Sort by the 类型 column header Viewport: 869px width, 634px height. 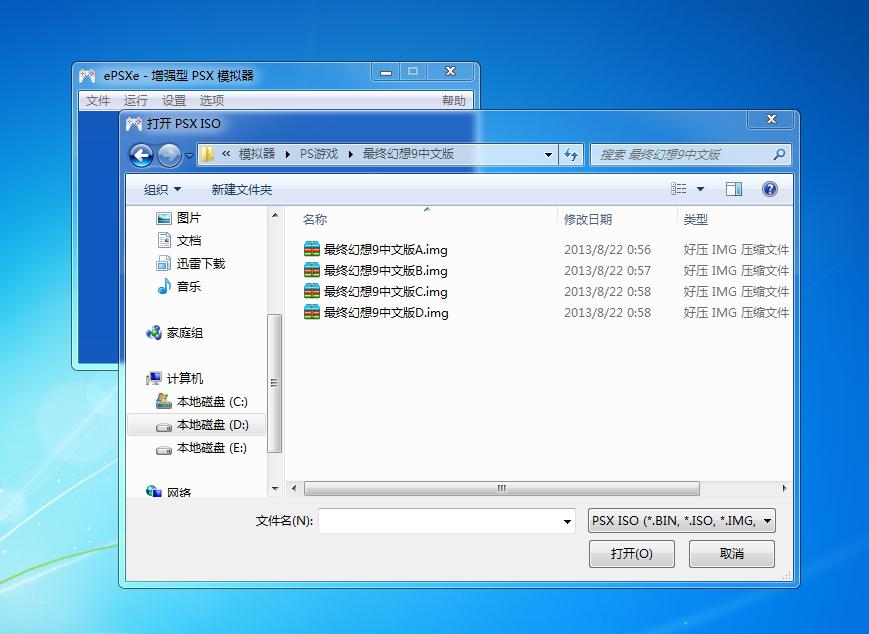[695, 219]
